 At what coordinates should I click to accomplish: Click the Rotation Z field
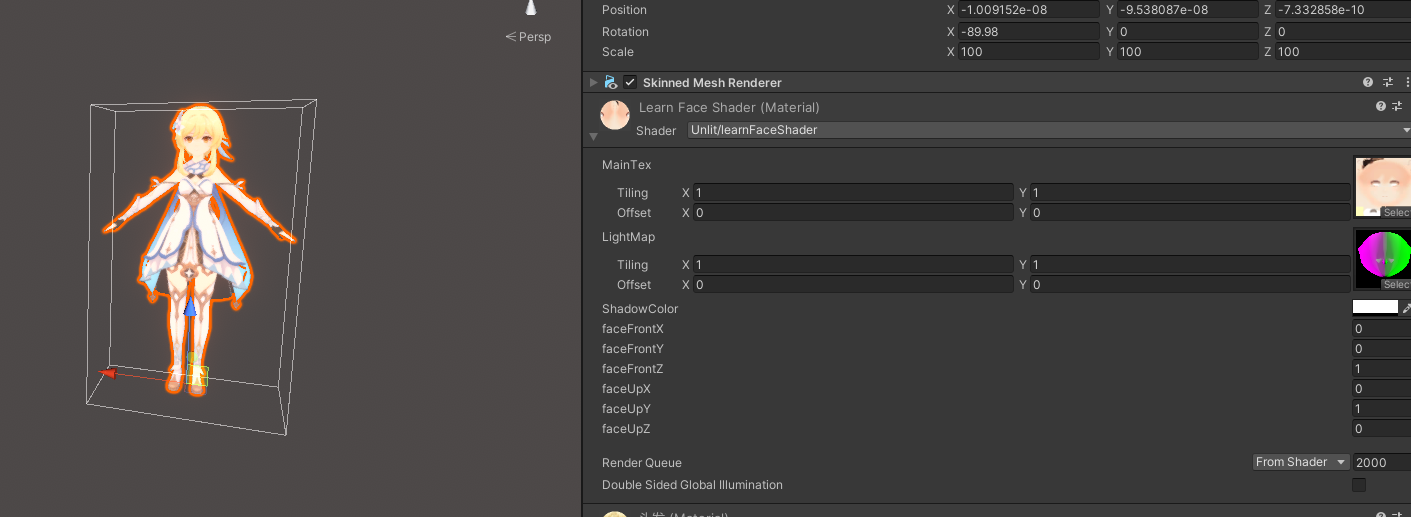(x=1343, y=31)
